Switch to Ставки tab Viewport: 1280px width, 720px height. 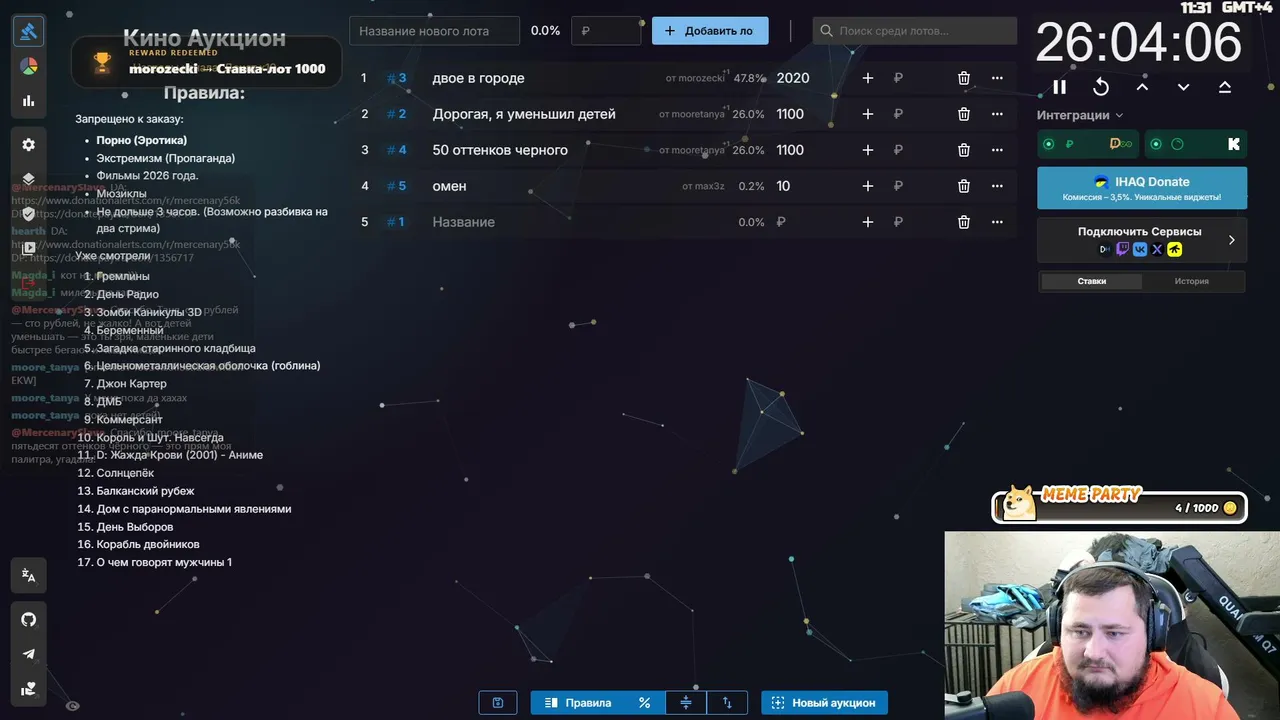1091,281
